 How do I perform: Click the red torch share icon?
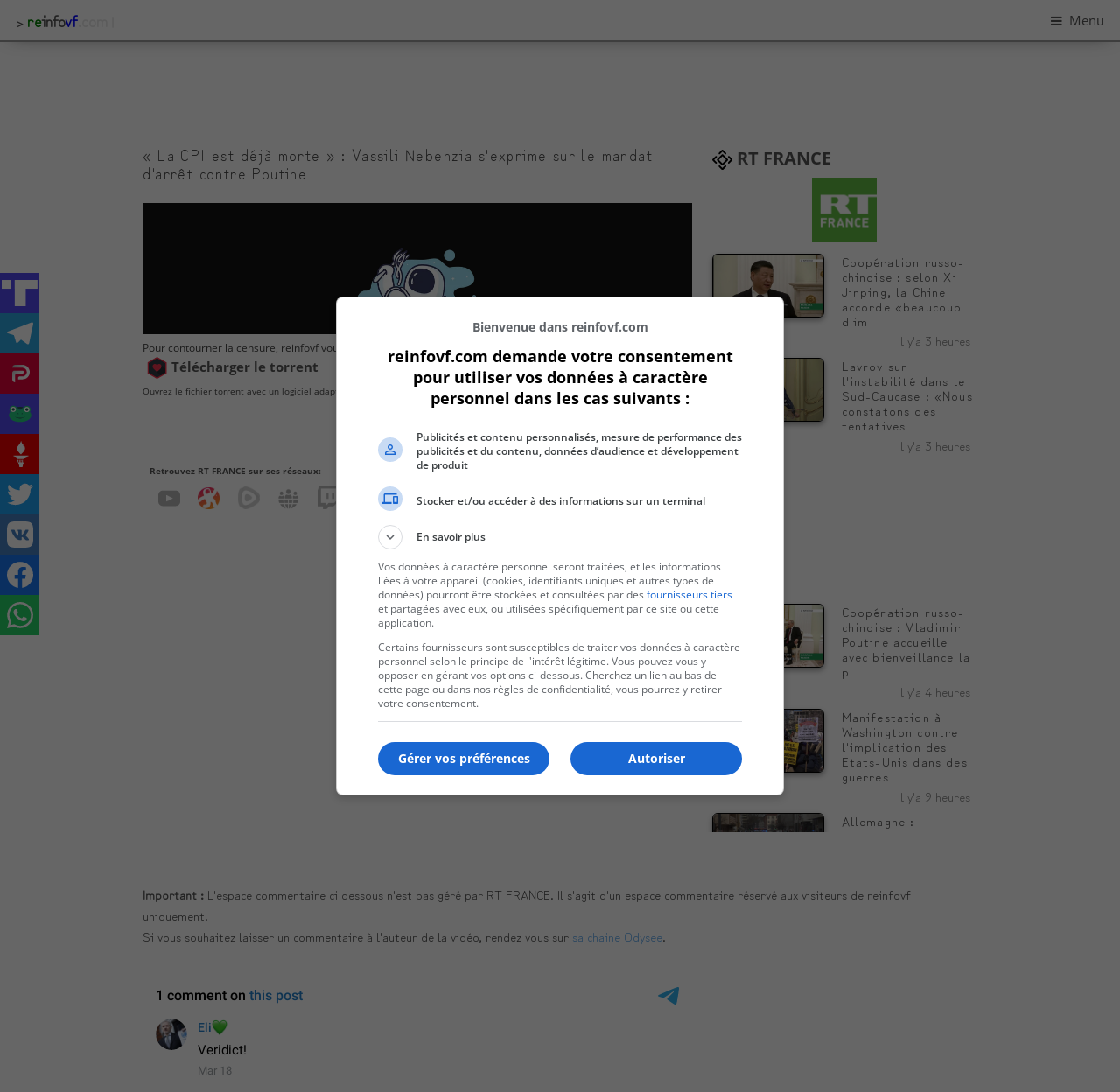click(x=19, y=454)
